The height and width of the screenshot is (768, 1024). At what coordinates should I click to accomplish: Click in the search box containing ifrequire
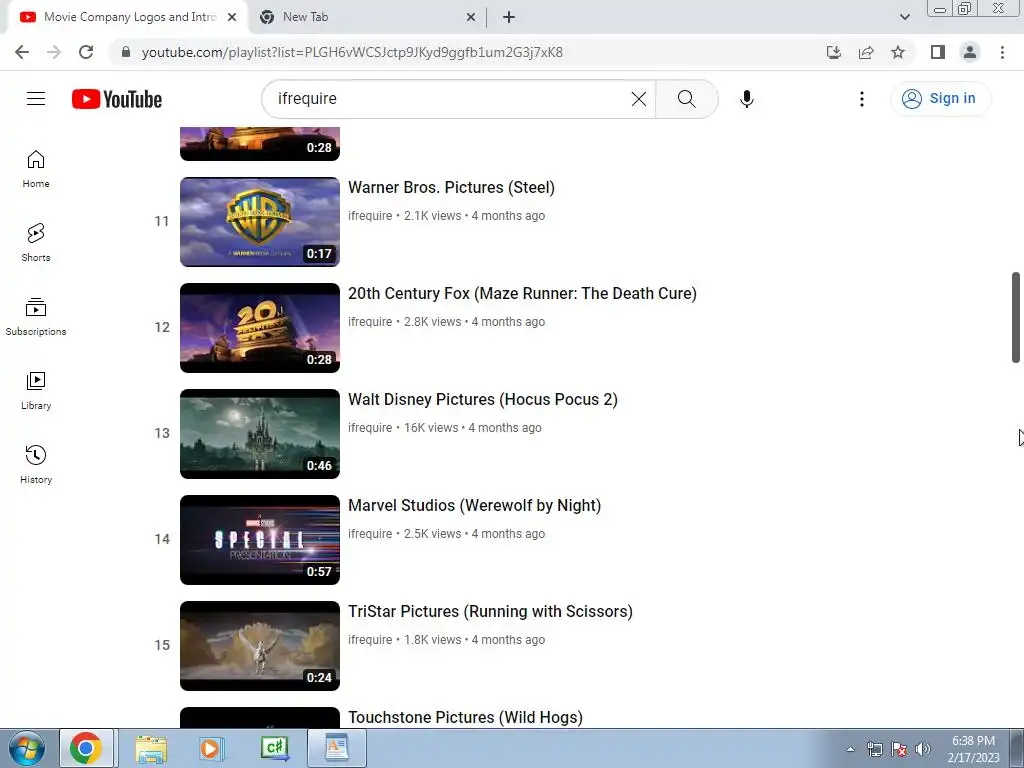[451, 99]
